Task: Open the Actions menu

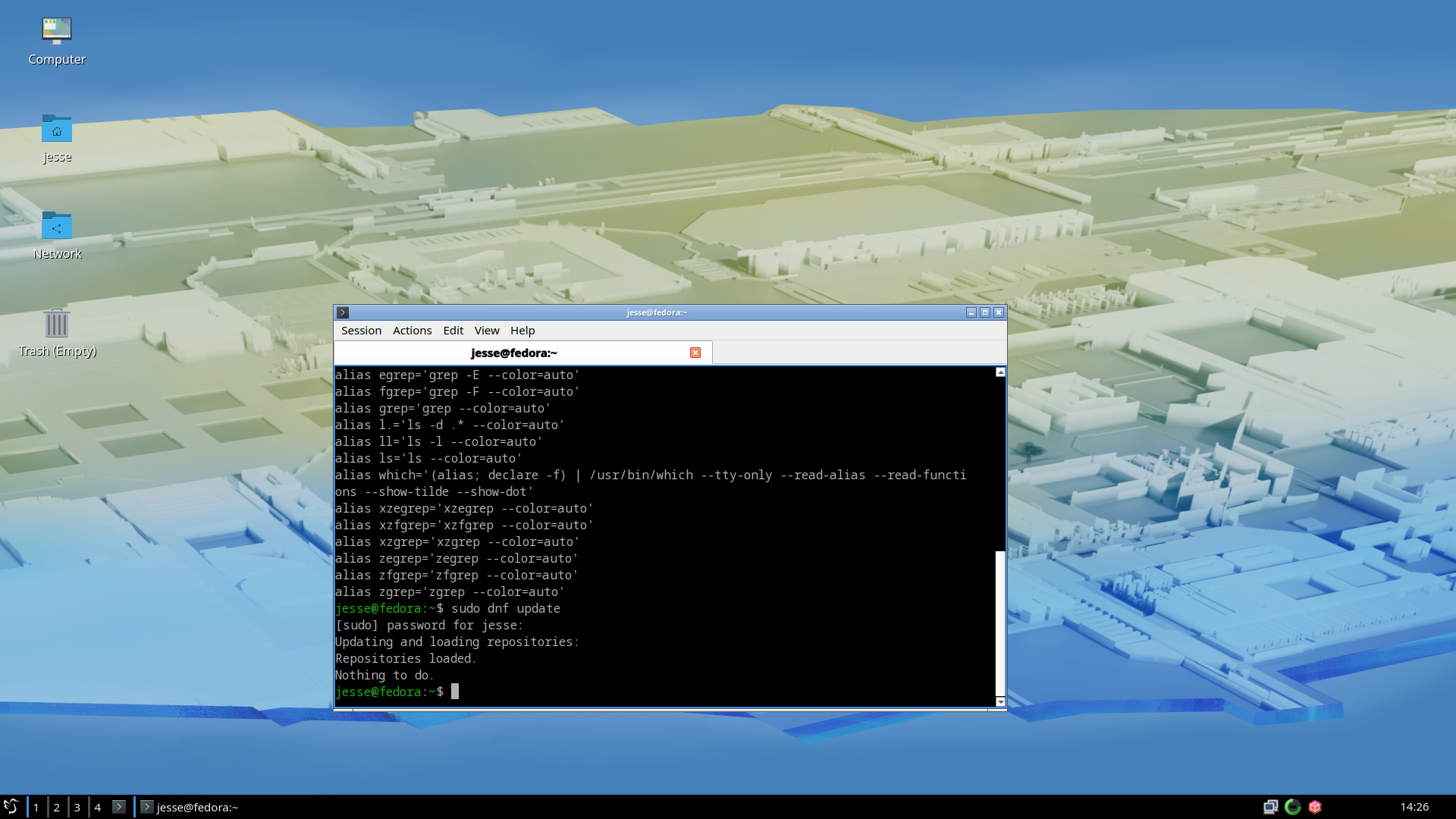Action: coord(412,331)
